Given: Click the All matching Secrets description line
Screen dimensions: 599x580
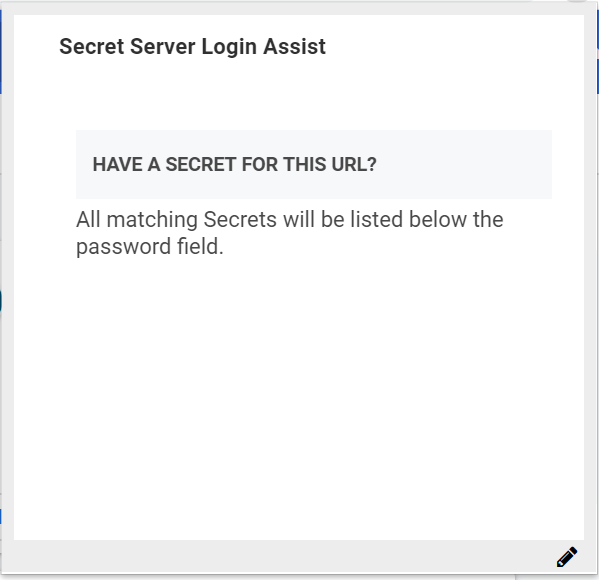Looking at the screenshot, I should click(x=290, y=220).
